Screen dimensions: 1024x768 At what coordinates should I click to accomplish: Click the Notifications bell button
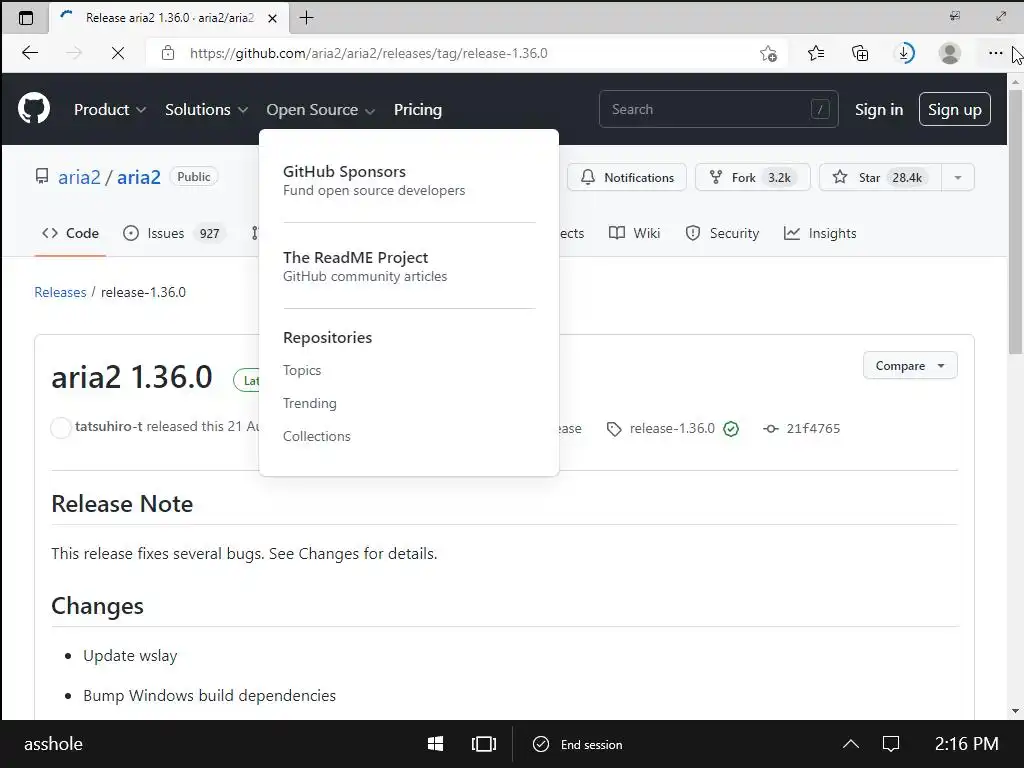(627, 177)
